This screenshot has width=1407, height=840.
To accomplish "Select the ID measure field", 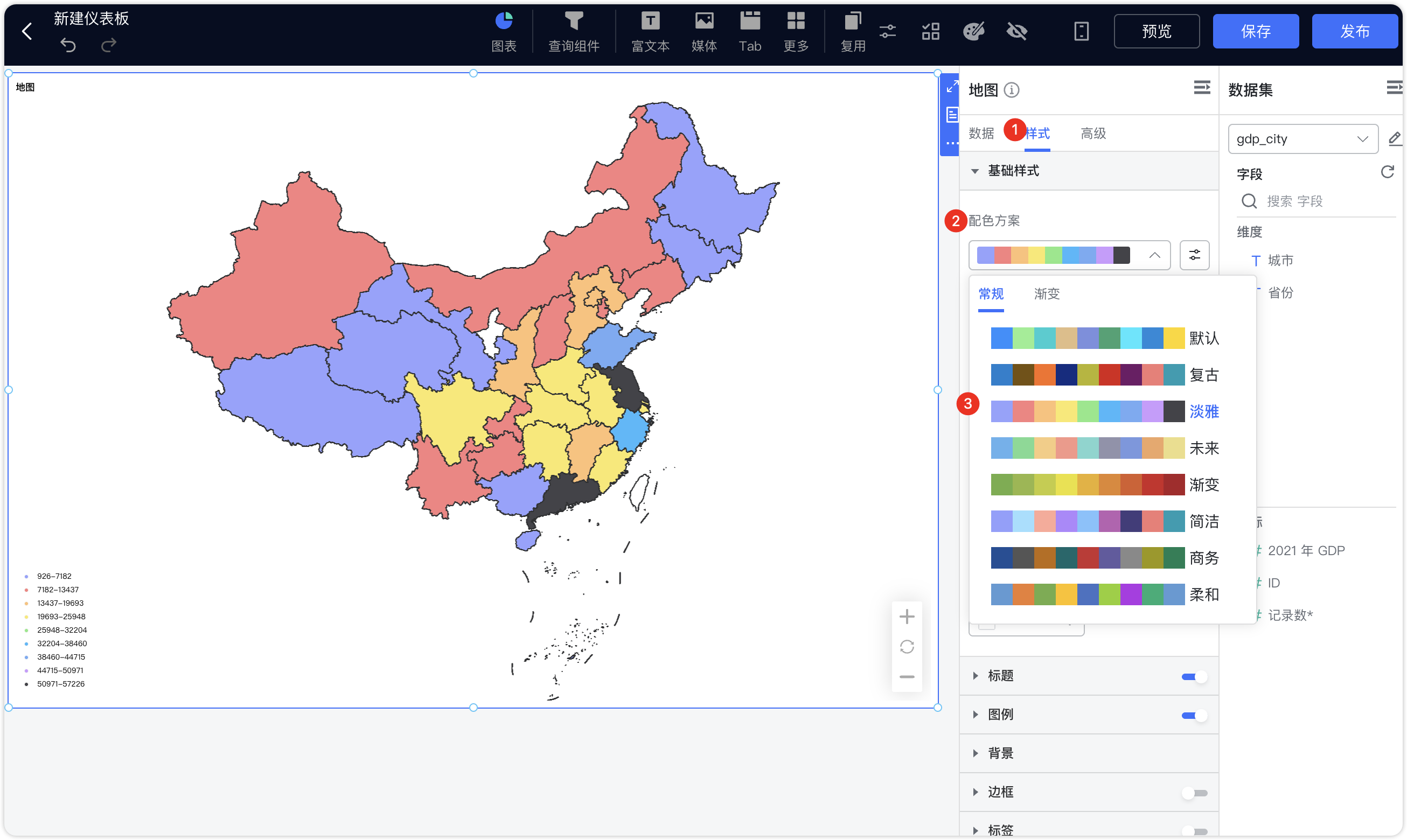I will (x=1273, y=583).
